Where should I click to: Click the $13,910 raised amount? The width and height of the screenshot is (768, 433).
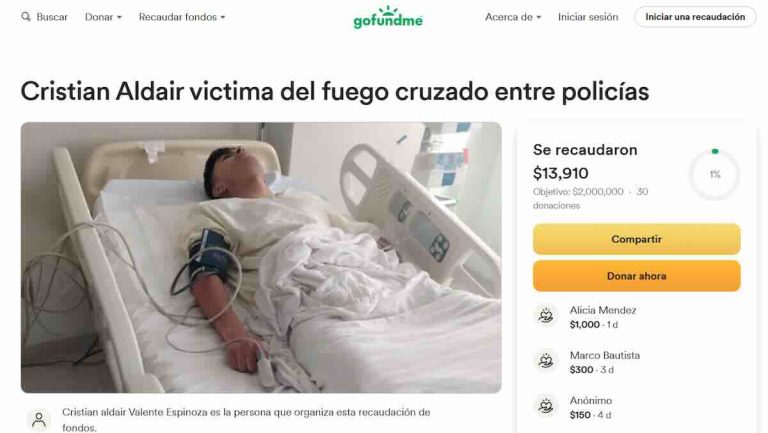click(560, 173)
